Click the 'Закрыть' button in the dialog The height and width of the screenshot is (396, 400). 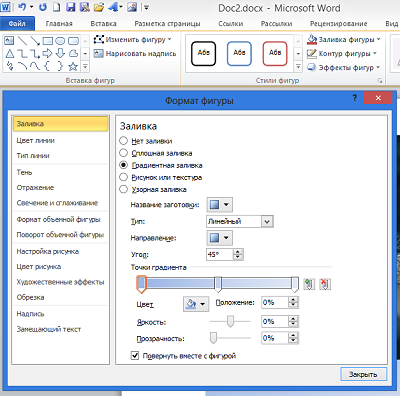pos(363,374)
